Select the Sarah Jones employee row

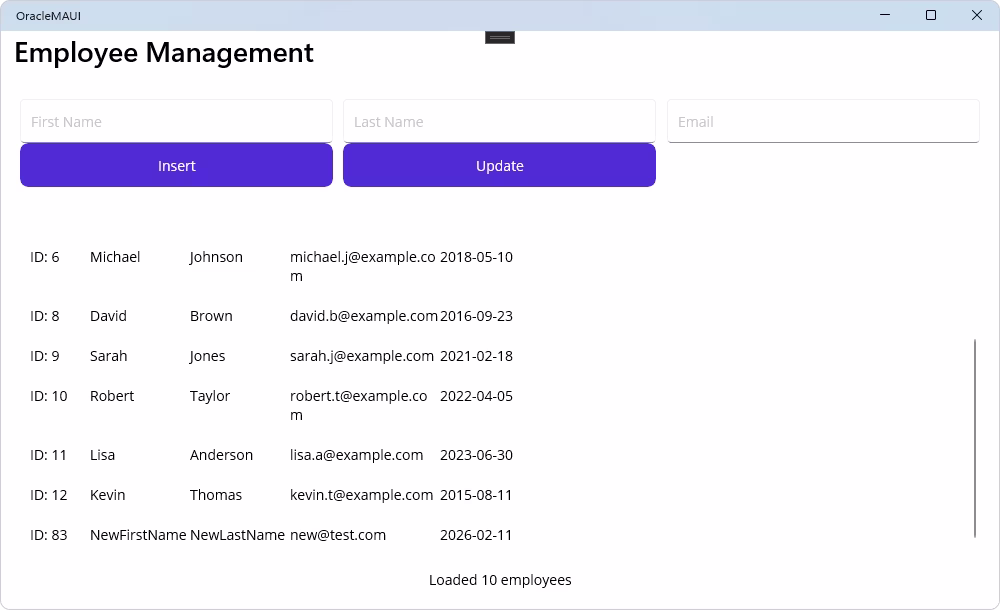[270, 356]
